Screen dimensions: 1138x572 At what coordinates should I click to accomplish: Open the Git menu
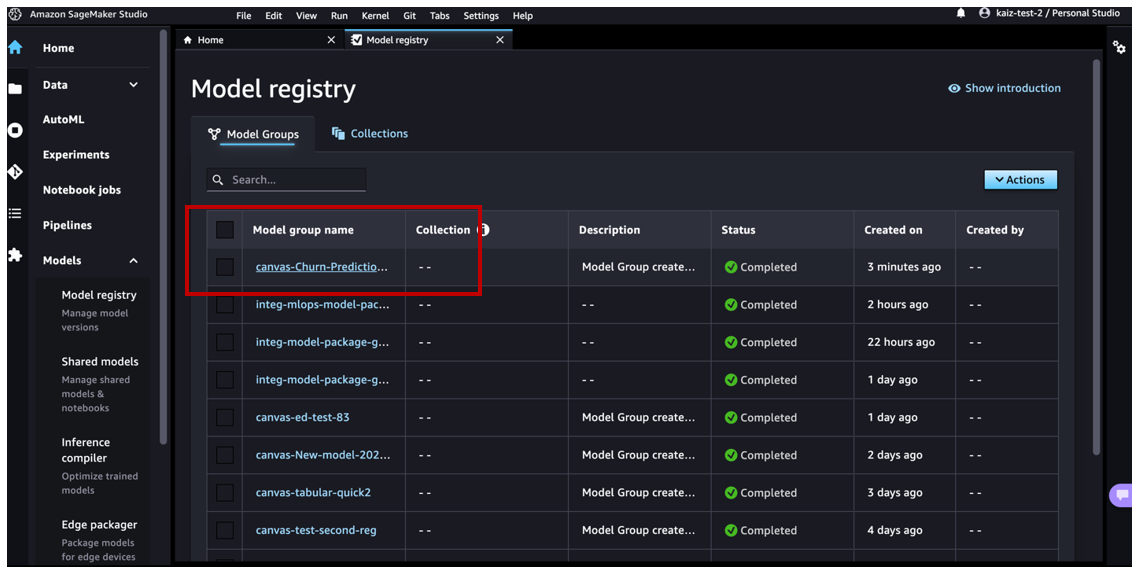point(410,15)
